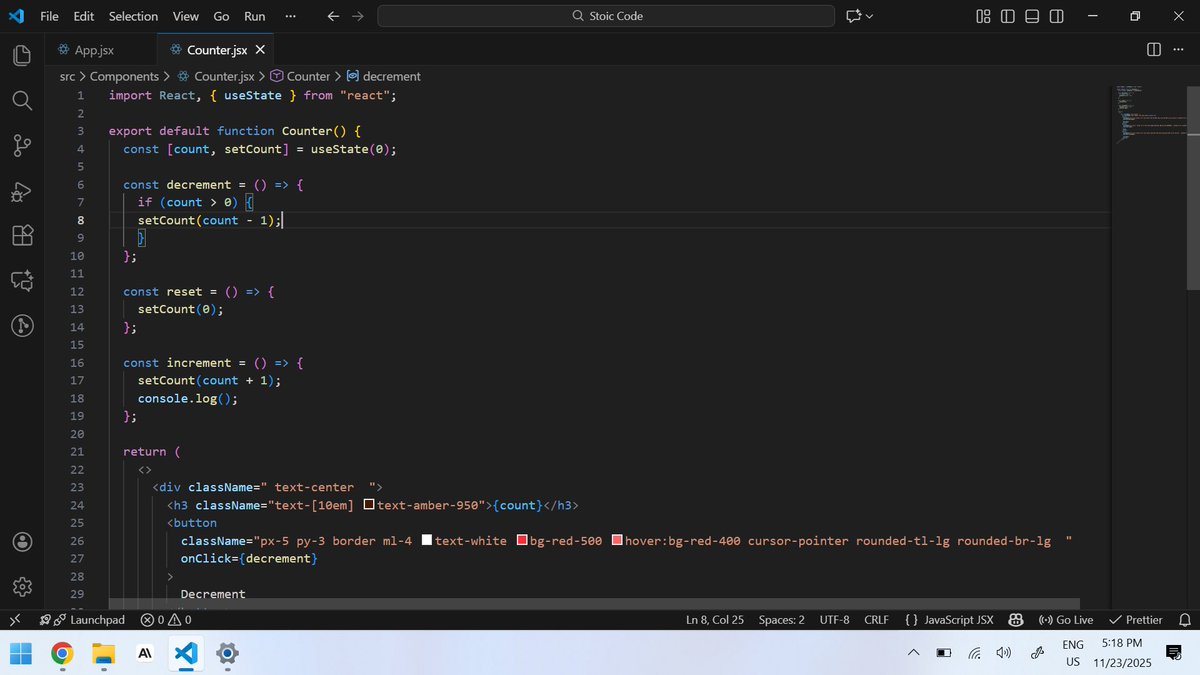Open Google Chrome from the taskbar
The image size is (1200, 675).
62,654
